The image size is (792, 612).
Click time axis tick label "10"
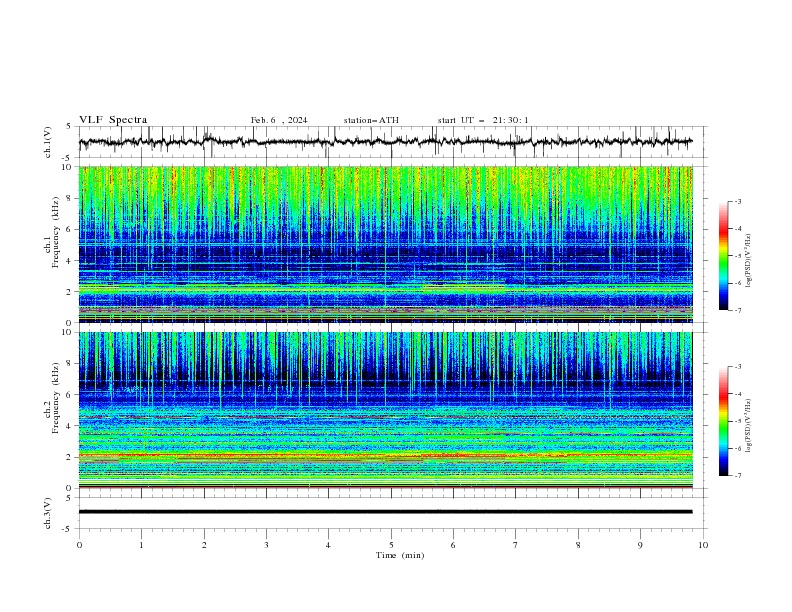coord(703,545)
